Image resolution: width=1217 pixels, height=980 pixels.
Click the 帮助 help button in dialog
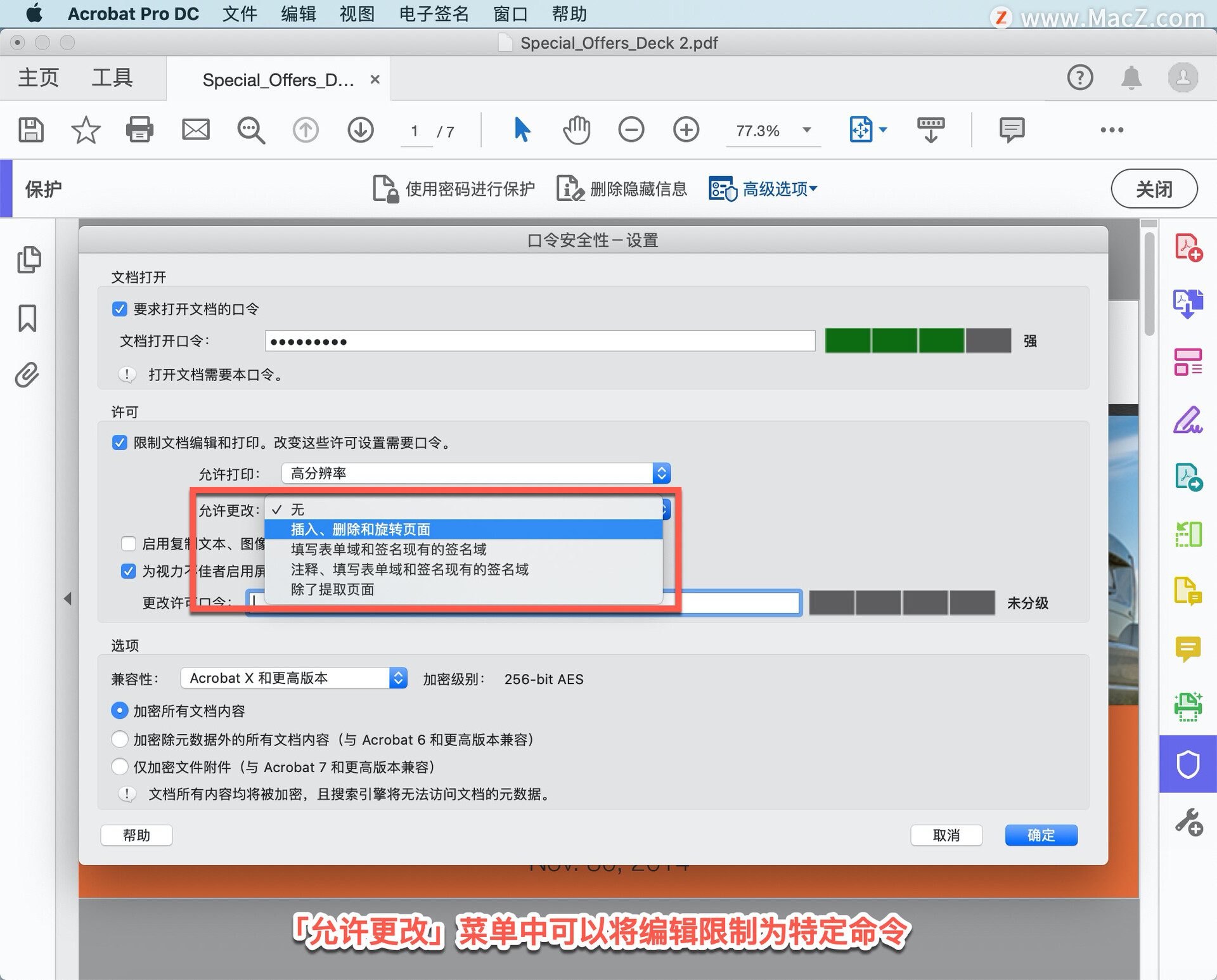(x=136, y=835)
